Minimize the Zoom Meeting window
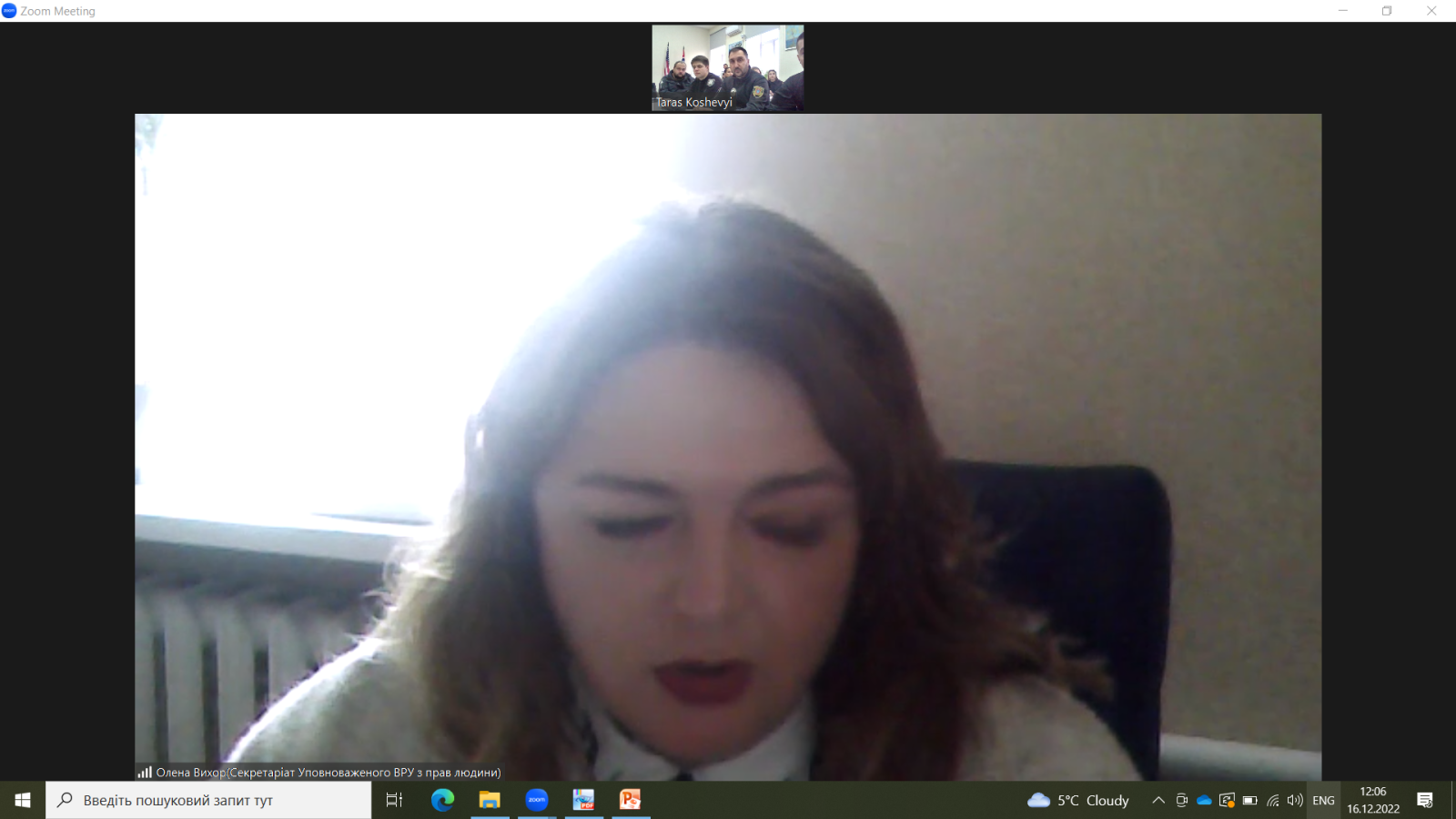Viewport: 1456px width, 819px height. point(1342,11)
